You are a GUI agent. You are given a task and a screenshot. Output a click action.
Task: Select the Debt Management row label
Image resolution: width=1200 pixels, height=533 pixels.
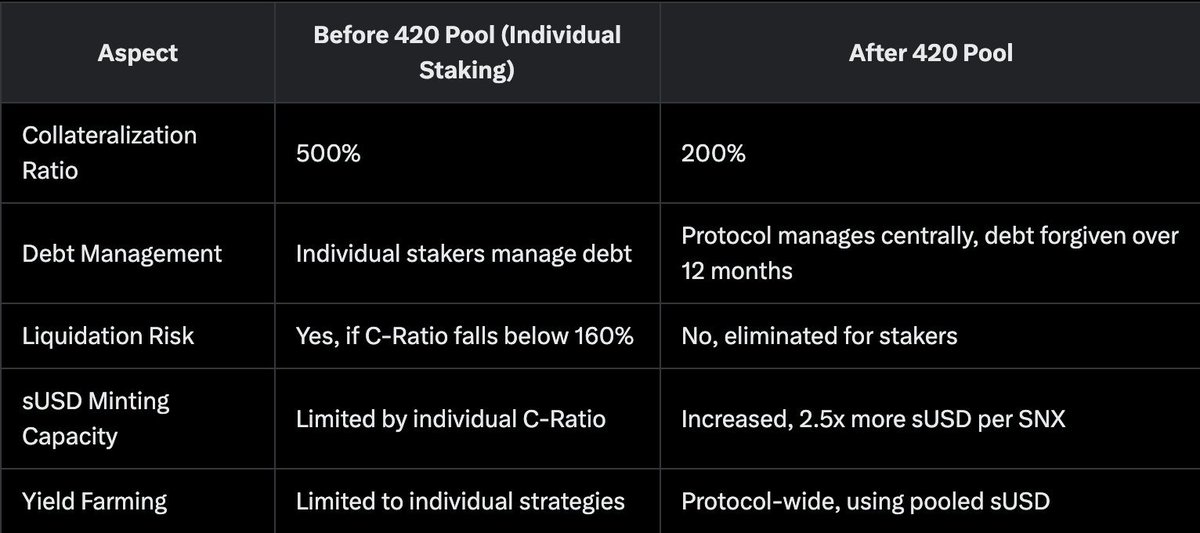click(122, 254)
